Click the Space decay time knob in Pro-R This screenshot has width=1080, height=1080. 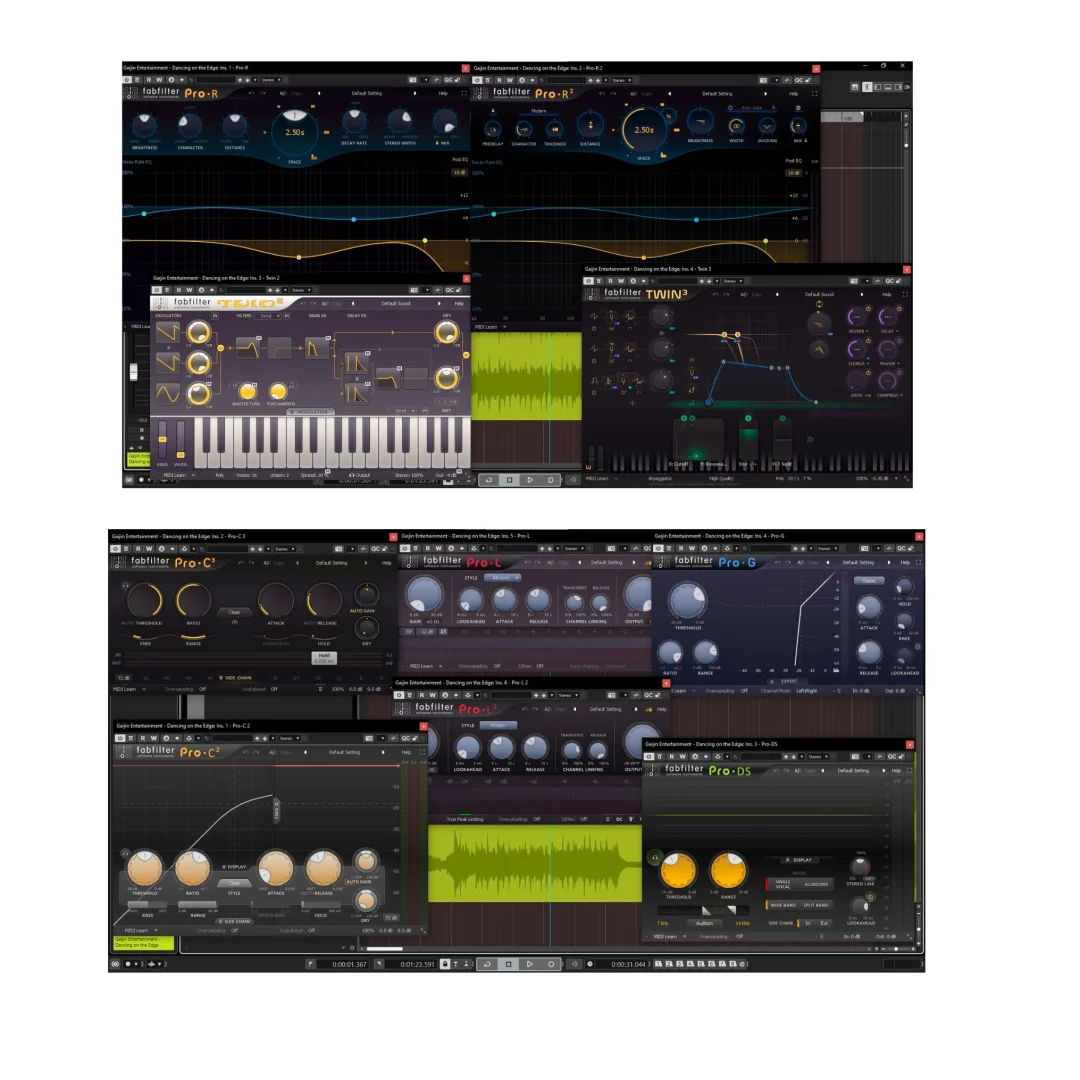pos(294,131)
